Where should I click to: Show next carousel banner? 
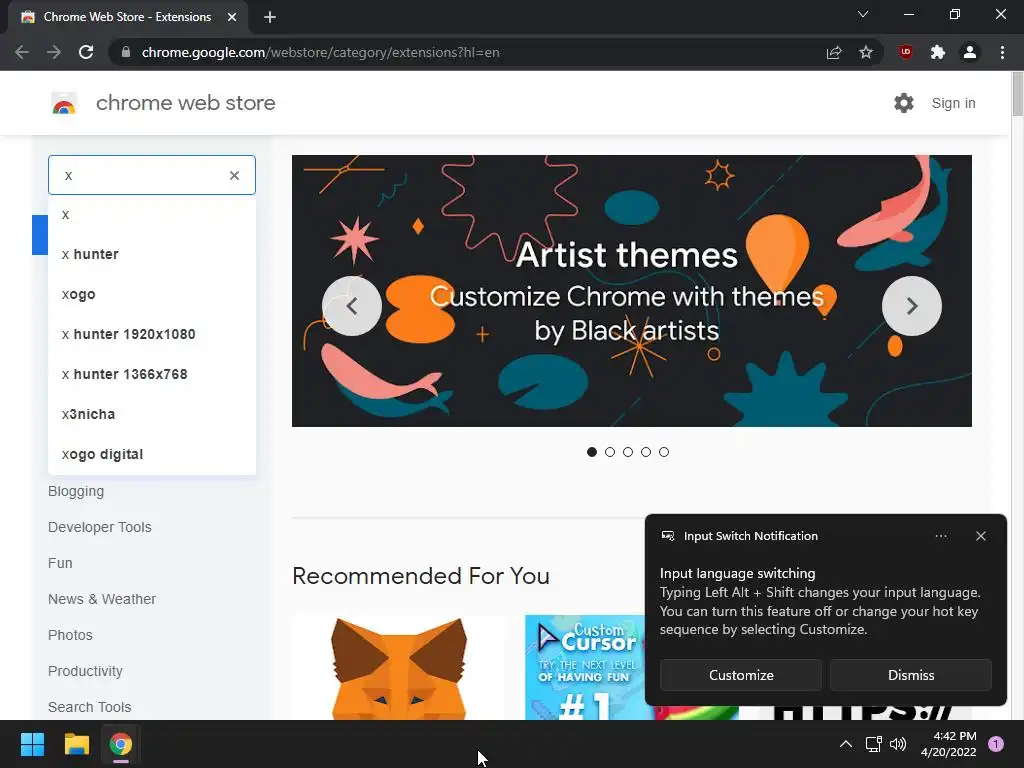tap(912, 306)
